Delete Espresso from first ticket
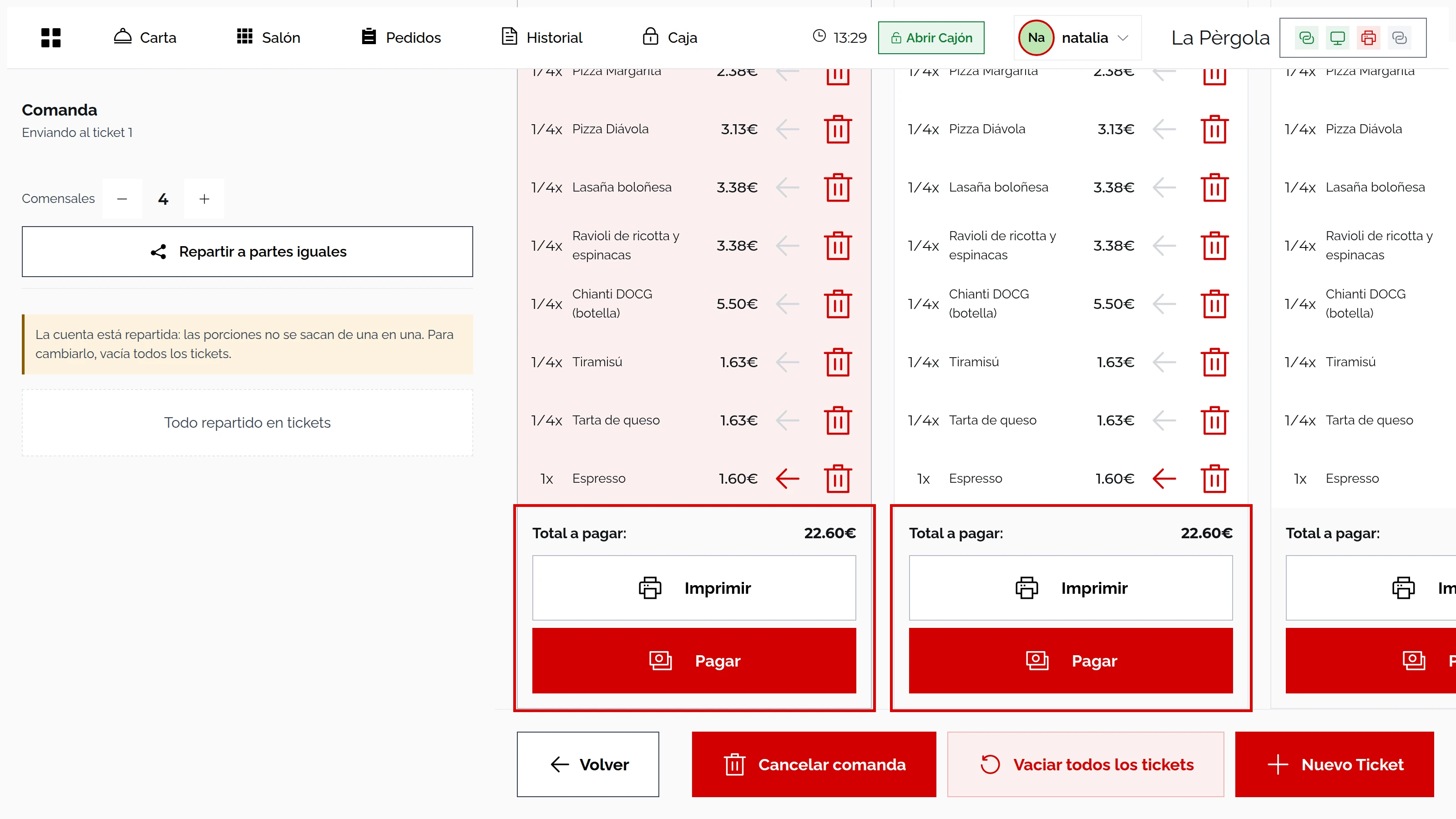 pos(838,479)
